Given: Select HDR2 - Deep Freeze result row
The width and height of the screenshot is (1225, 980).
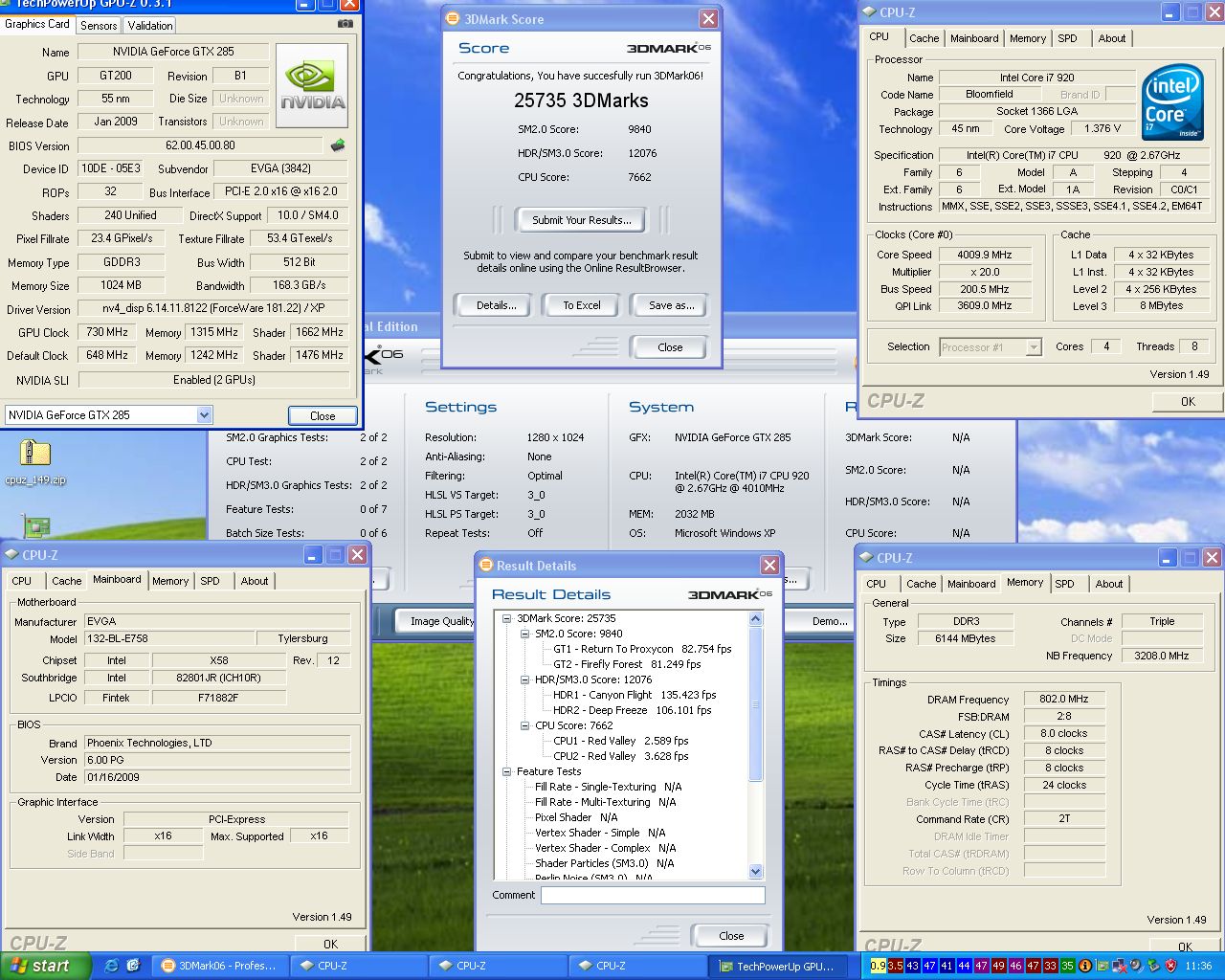Looking at the screenshot, I should (x=632, y=710).
